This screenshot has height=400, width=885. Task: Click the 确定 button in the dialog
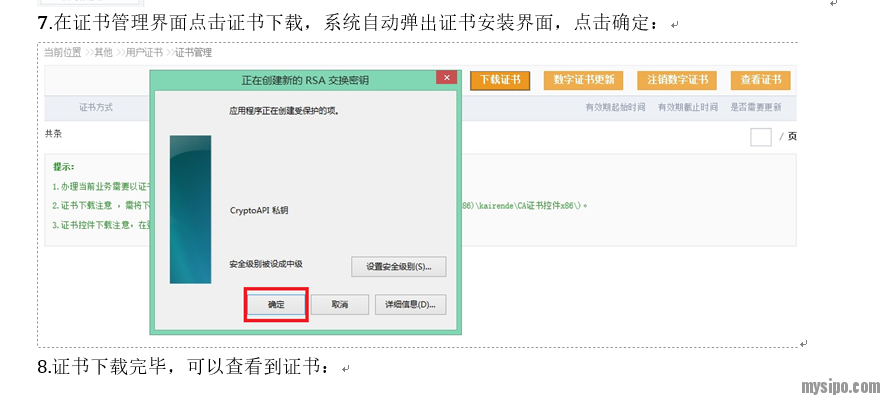(x=276, y=304)
